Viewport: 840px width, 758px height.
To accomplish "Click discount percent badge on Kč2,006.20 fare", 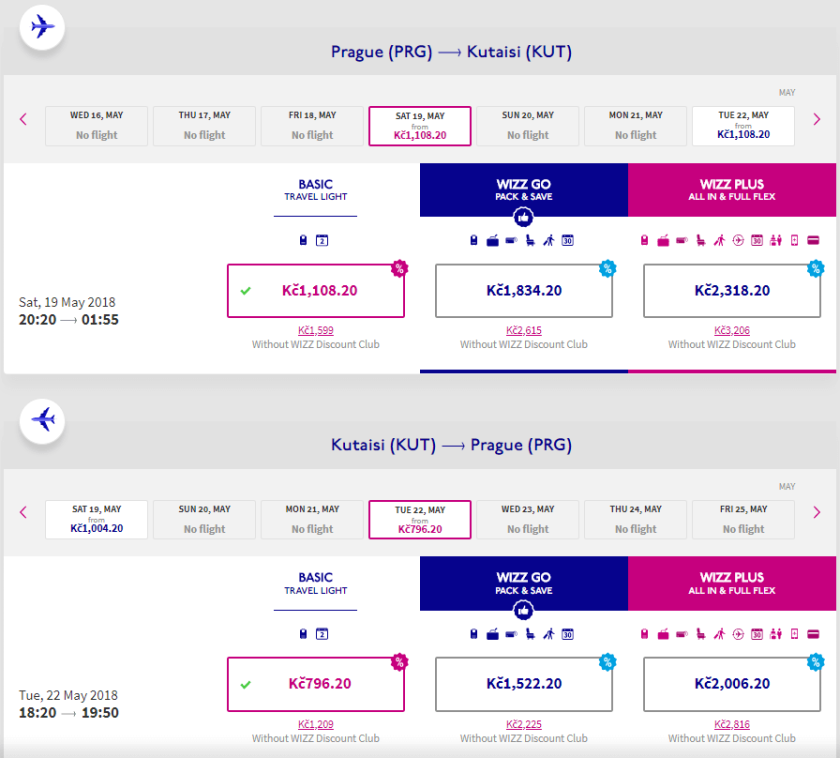I will pyautogui.click(x=815, y=661).
